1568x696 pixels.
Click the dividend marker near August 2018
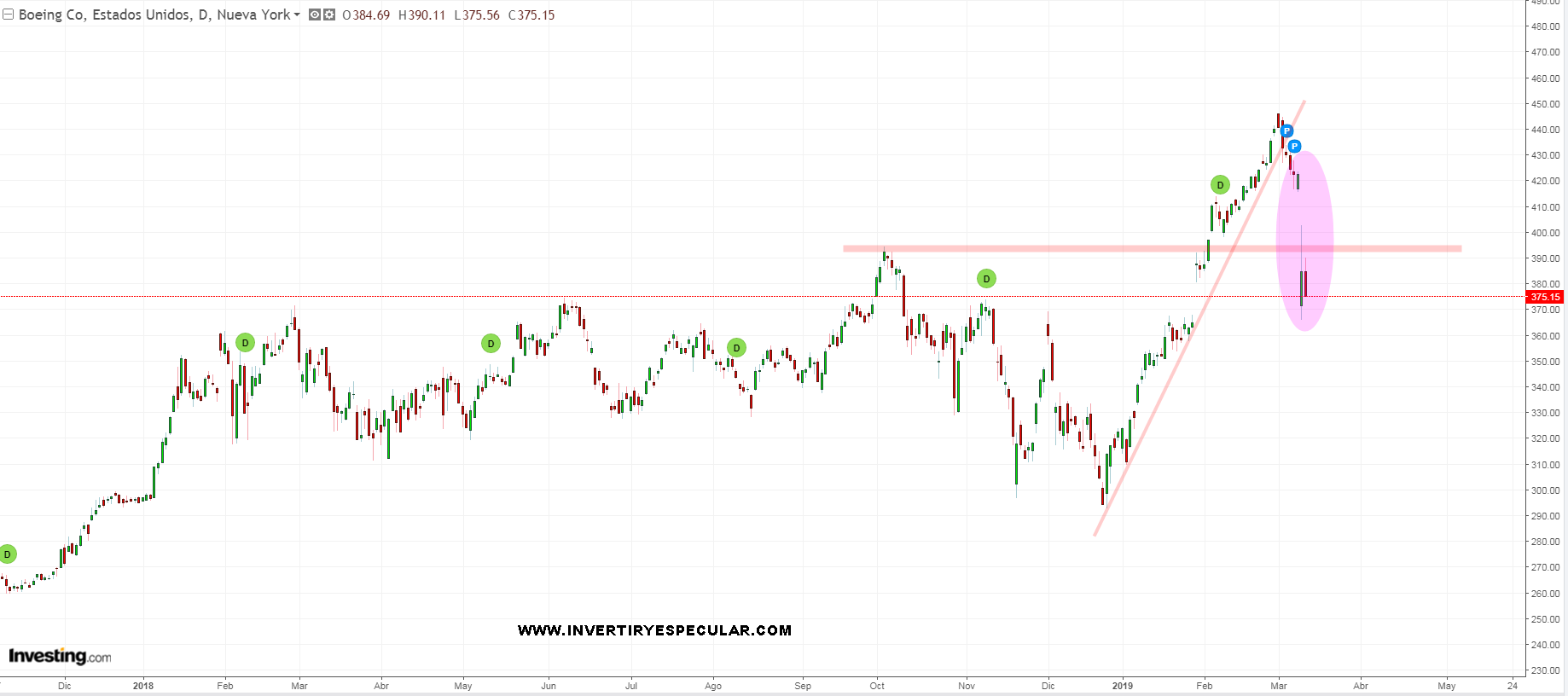[736, 347]
